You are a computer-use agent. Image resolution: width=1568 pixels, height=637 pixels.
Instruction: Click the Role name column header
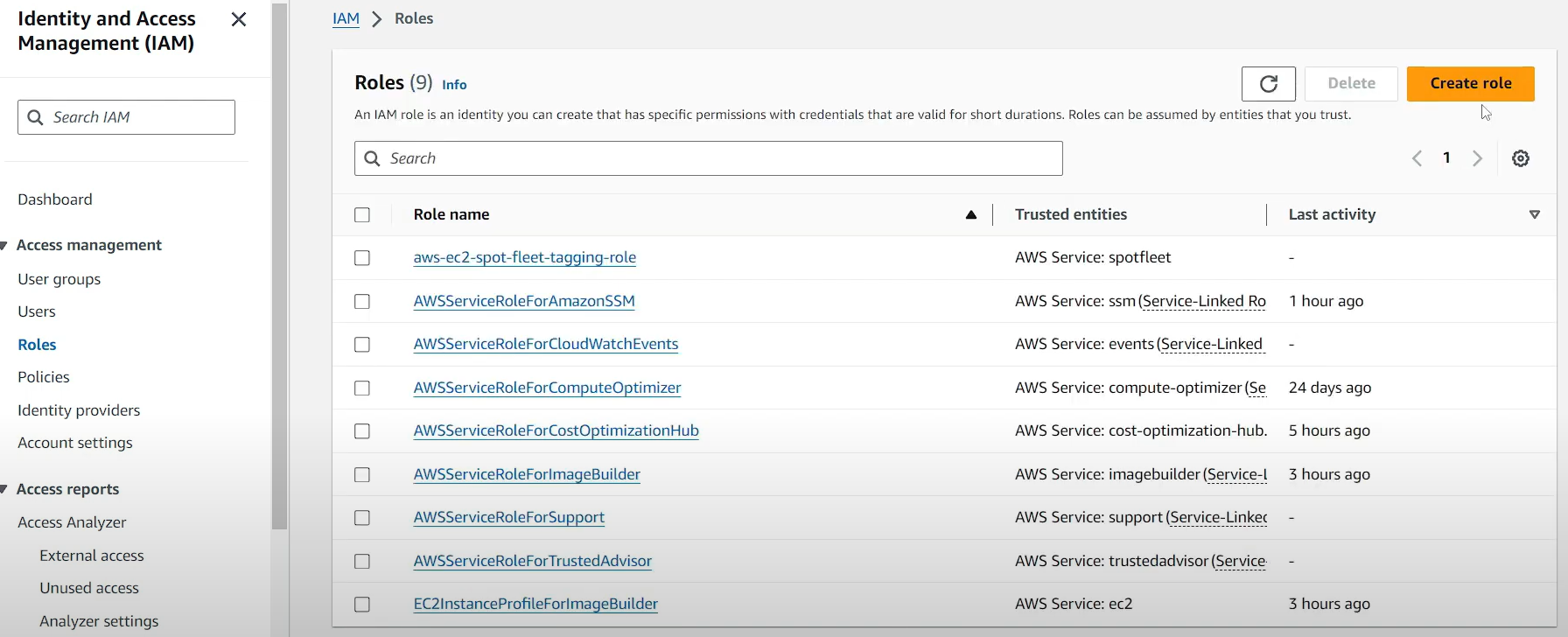(x=451, y=214)
